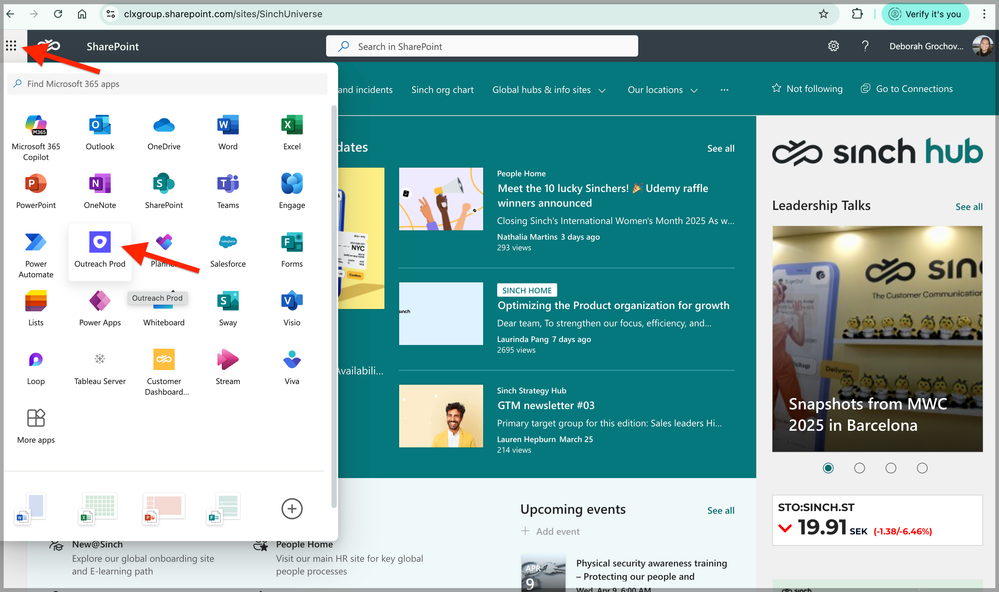Select the second carousel dot in Leadership Talks
This screenshot has width=999, height=592.
pos(859,468)
